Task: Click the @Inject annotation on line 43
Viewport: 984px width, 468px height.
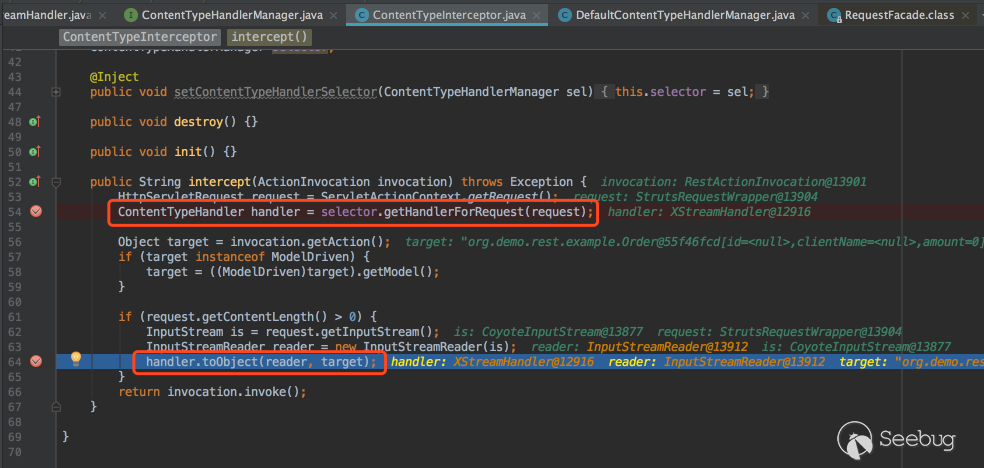Action: click(x=114, y=77)
